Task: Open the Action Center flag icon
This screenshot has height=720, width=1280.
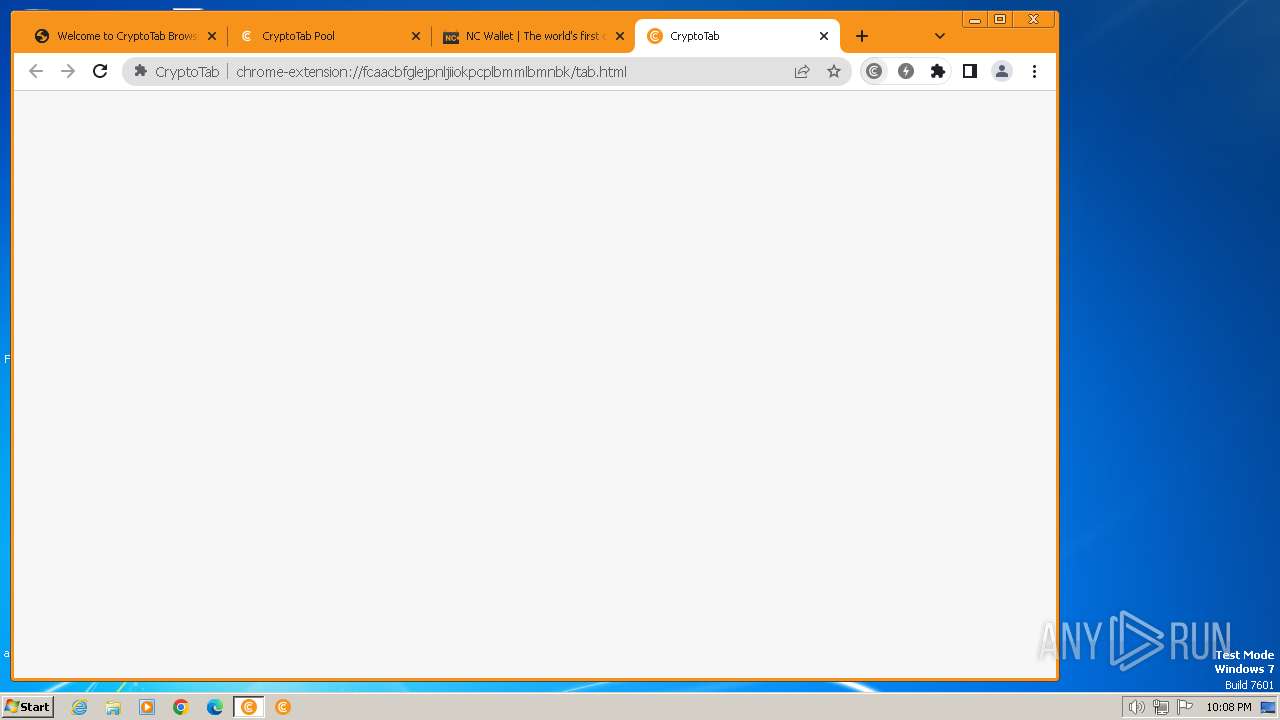Action: [x=1185, y=707]
